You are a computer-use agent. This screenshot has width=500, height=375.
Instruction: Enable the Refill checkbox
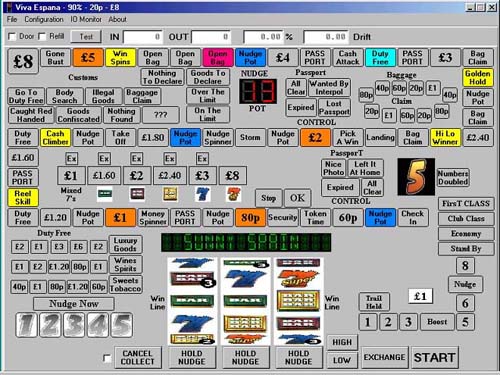click(x=42, y=36)
